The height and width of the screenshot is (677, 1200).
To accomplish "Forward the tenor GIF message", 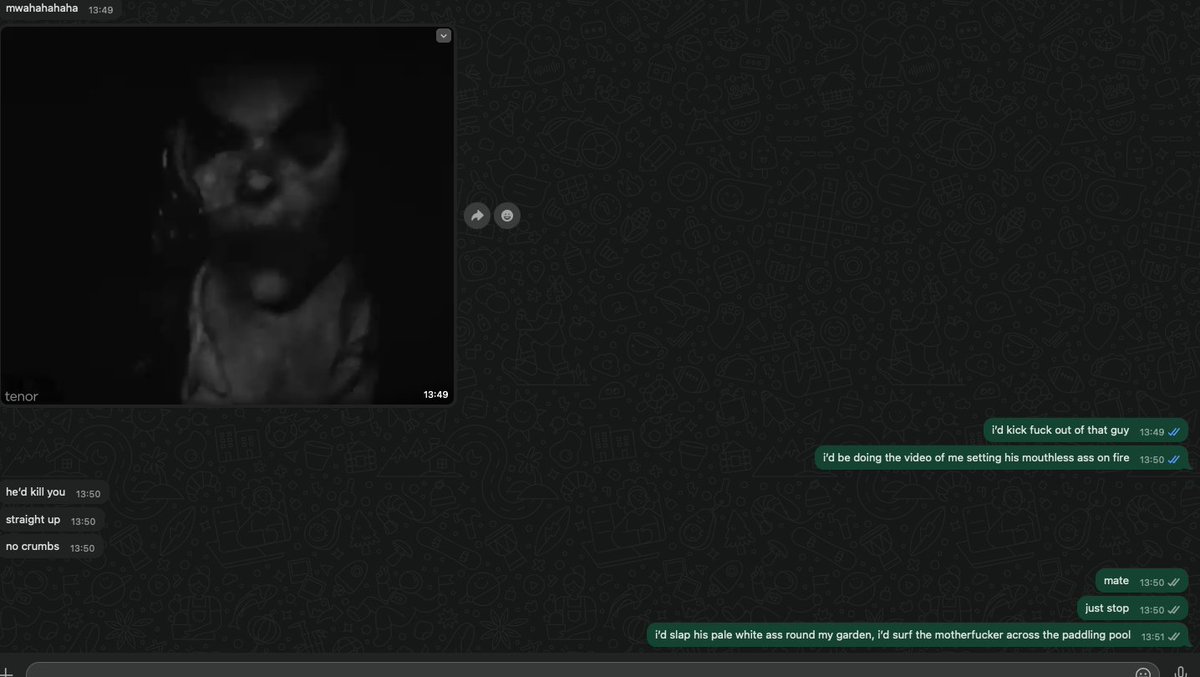I will [x=477, y=215].
